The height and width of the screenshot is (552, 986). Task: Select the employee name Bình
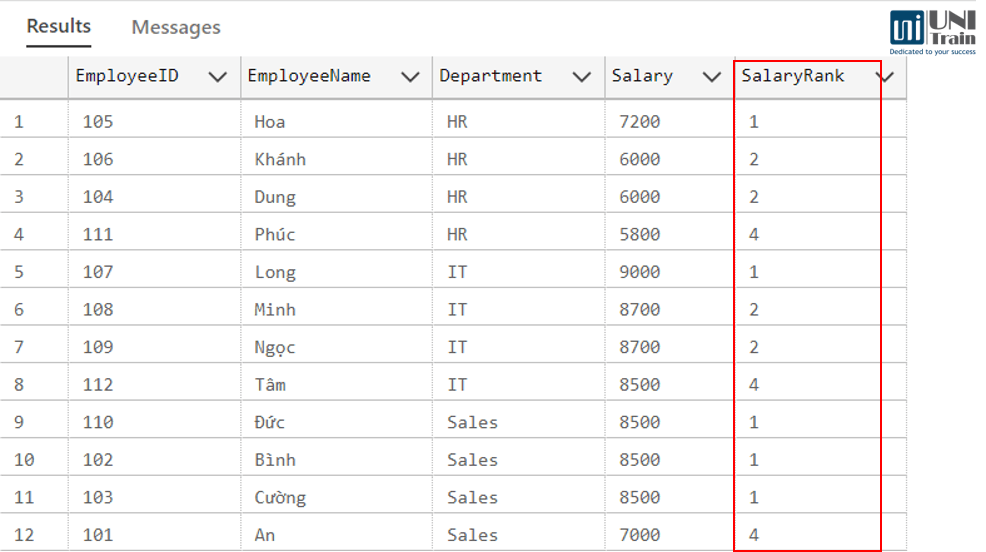coord(275,460)
